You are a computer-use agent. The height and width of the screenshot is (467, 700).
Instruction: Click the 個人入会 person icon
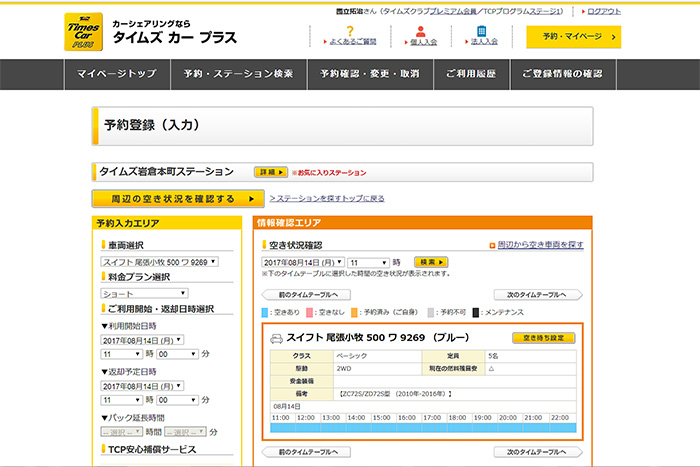[417, 31]
